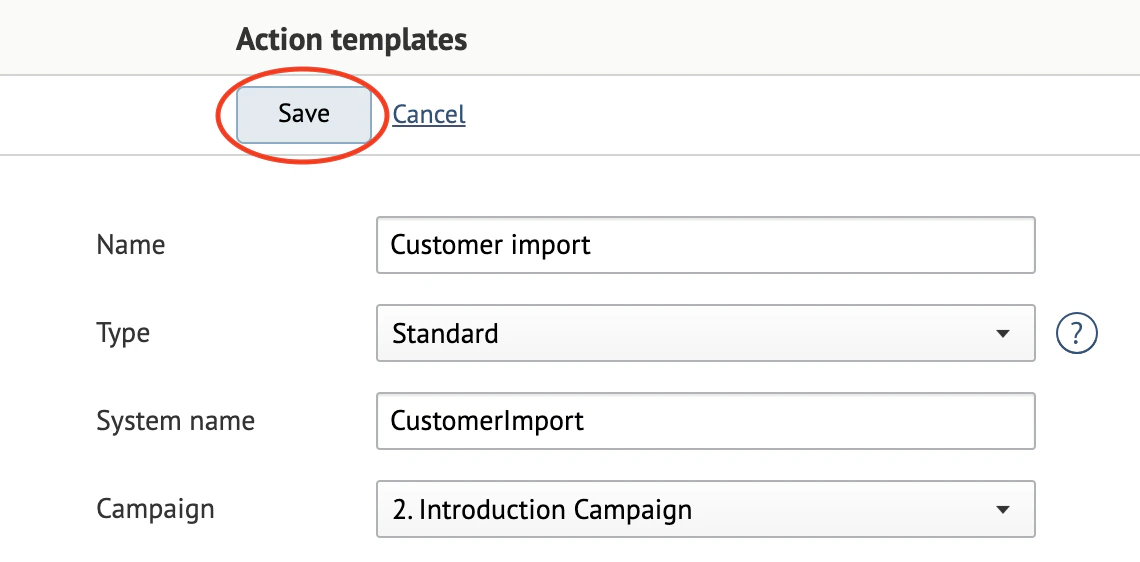Click the 'CustomerImport' text in System name
This screenshot has width=1140, height=562.
coord(487,421)
